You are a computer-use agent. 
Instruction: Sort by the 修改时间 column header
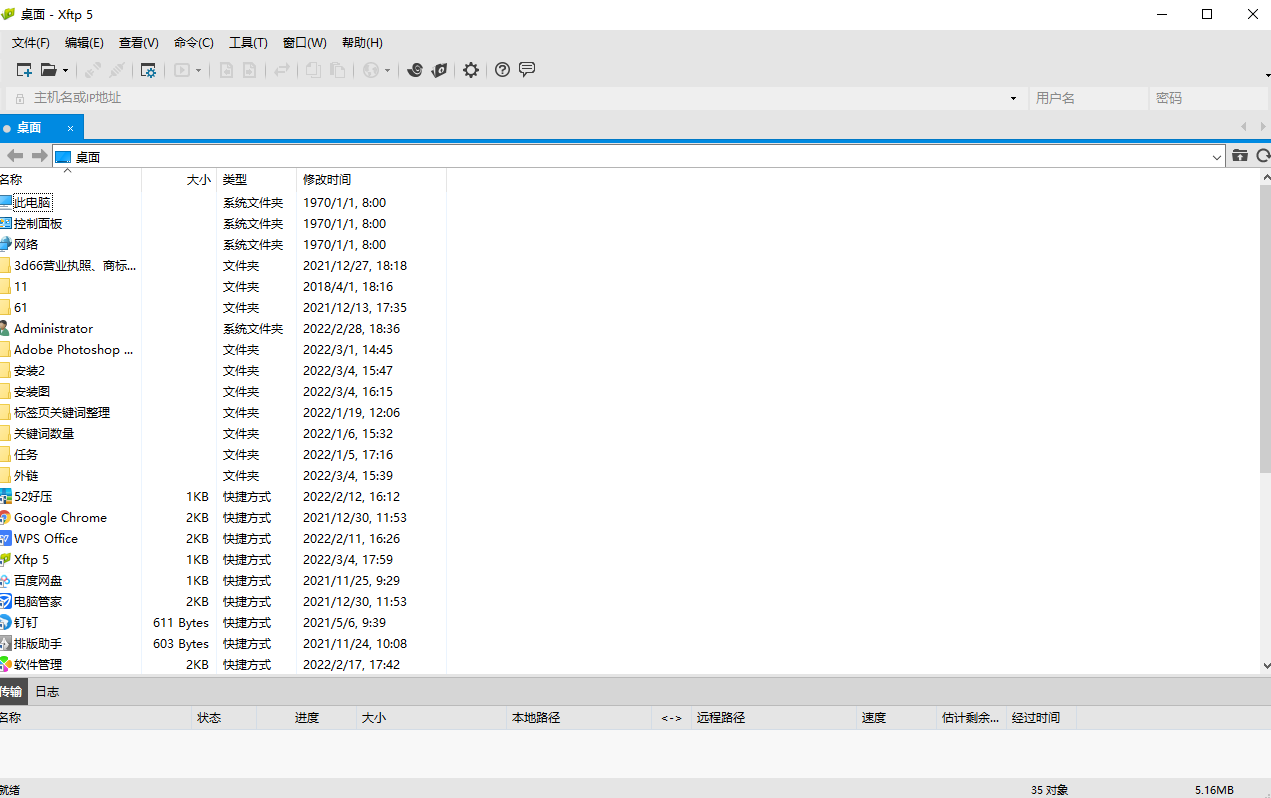click(371, 180)
